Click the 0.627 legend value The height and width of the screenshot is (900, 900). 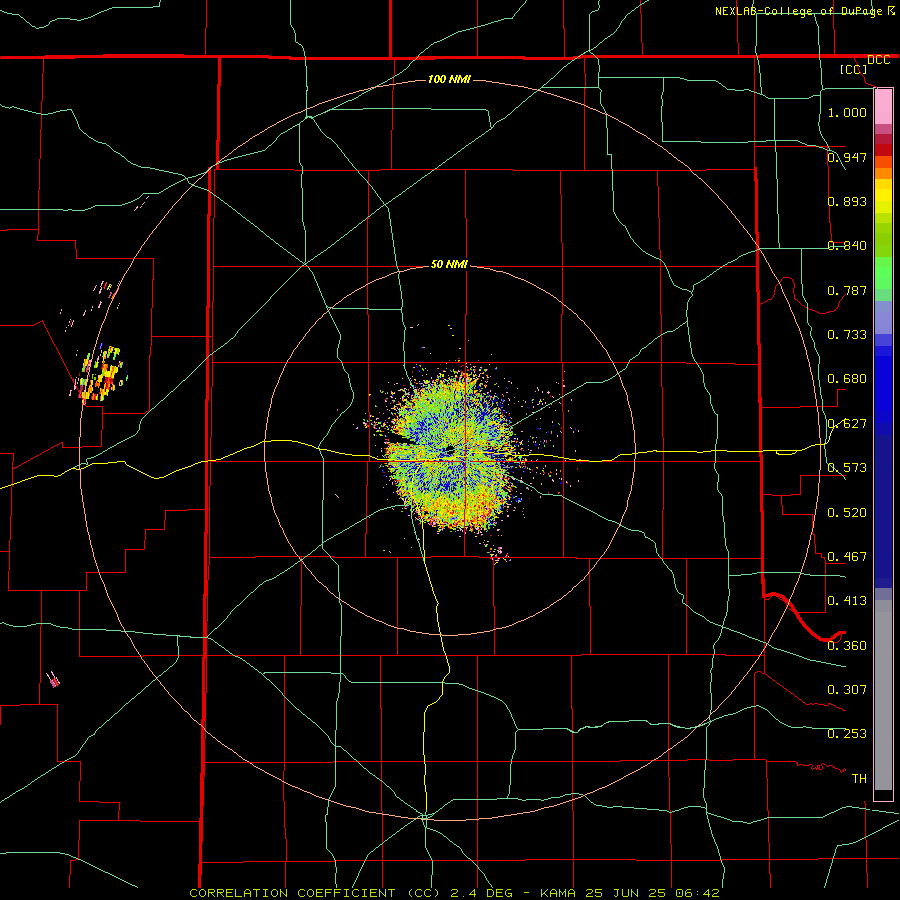click(x=847, y=423)
